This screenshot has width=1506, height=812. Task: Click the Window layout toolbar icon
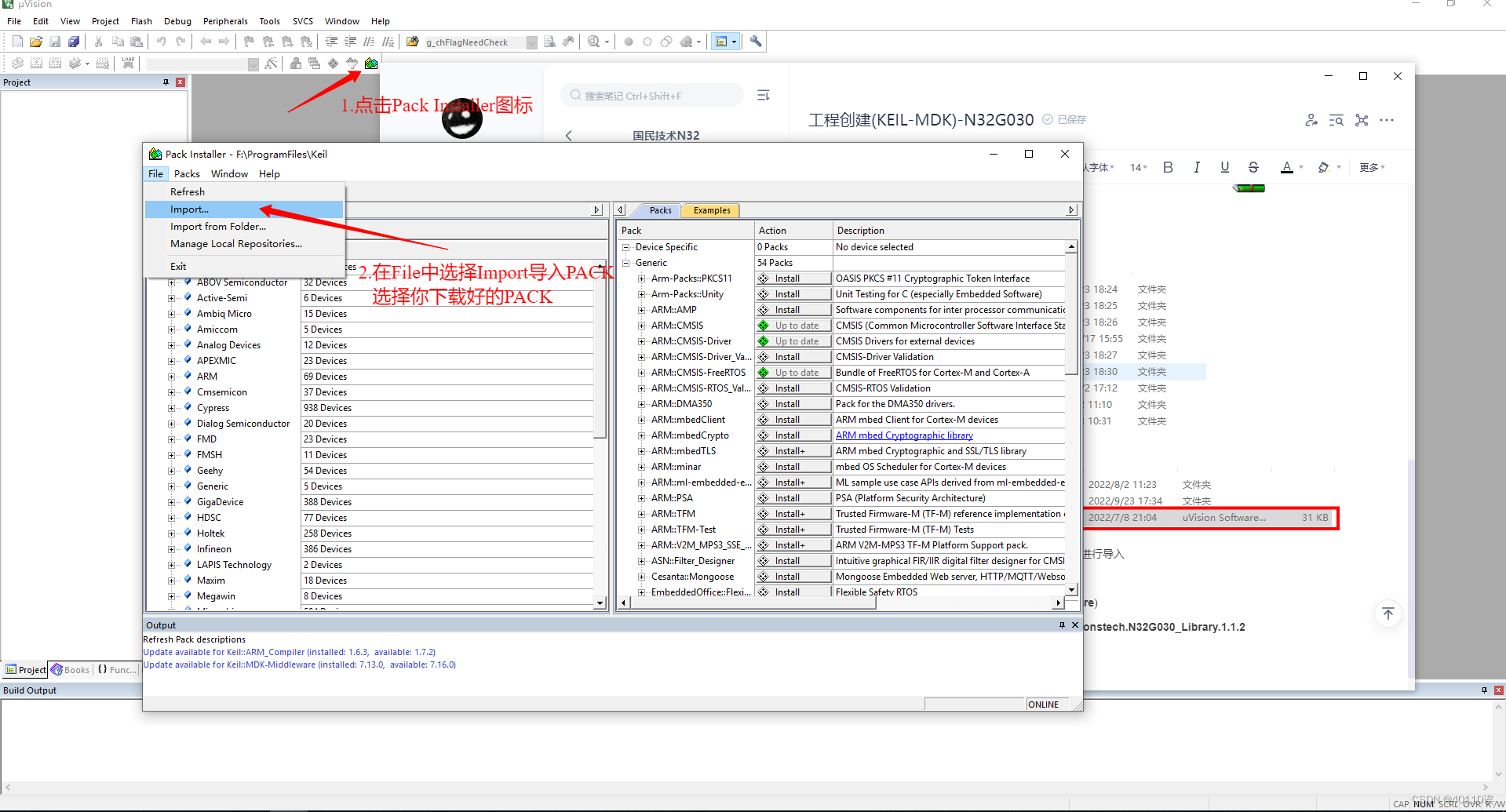click(x=721, y=42)
